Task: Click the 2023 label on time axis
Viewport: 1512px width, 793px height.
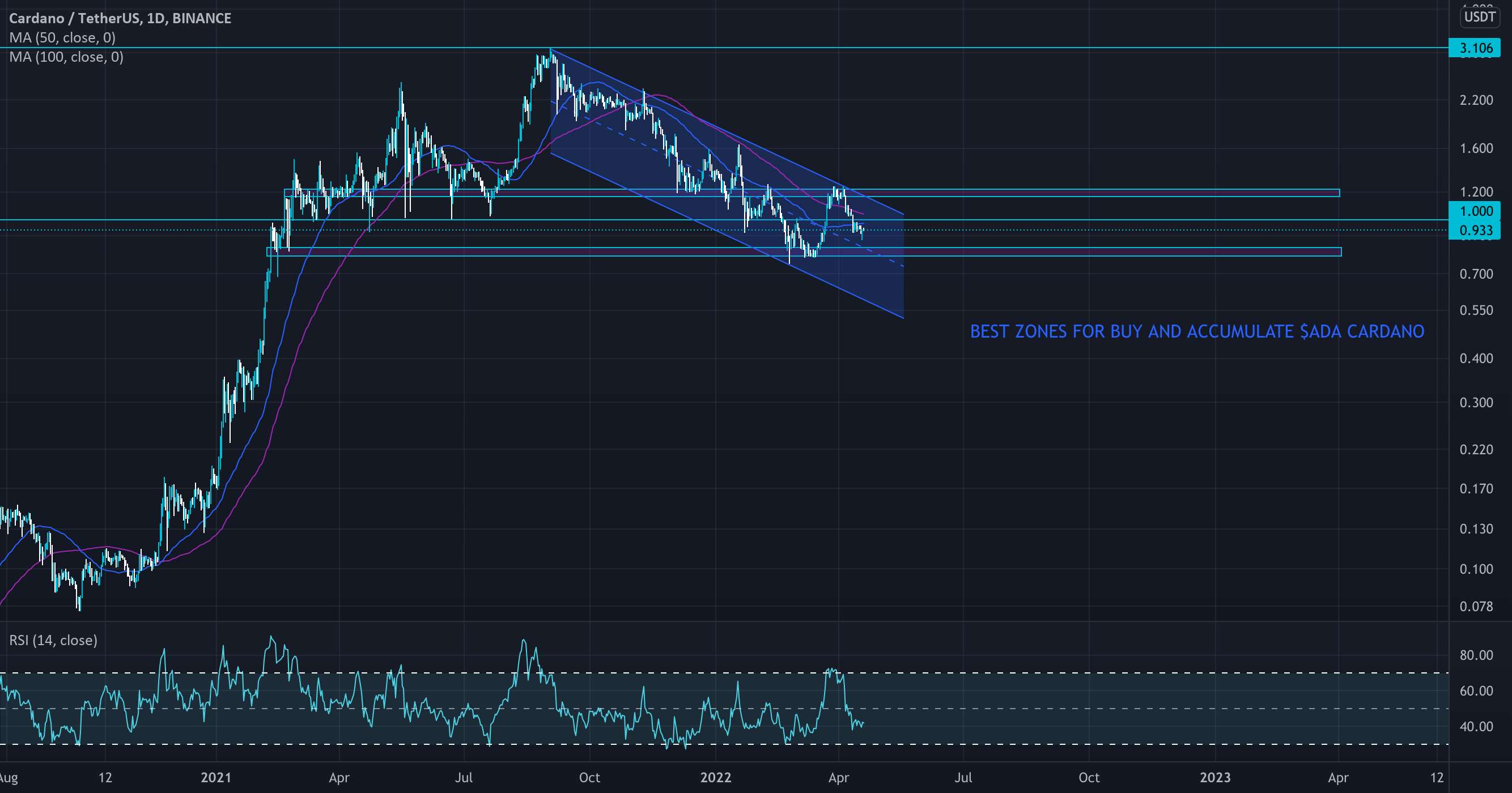Action: point(1215,778)
